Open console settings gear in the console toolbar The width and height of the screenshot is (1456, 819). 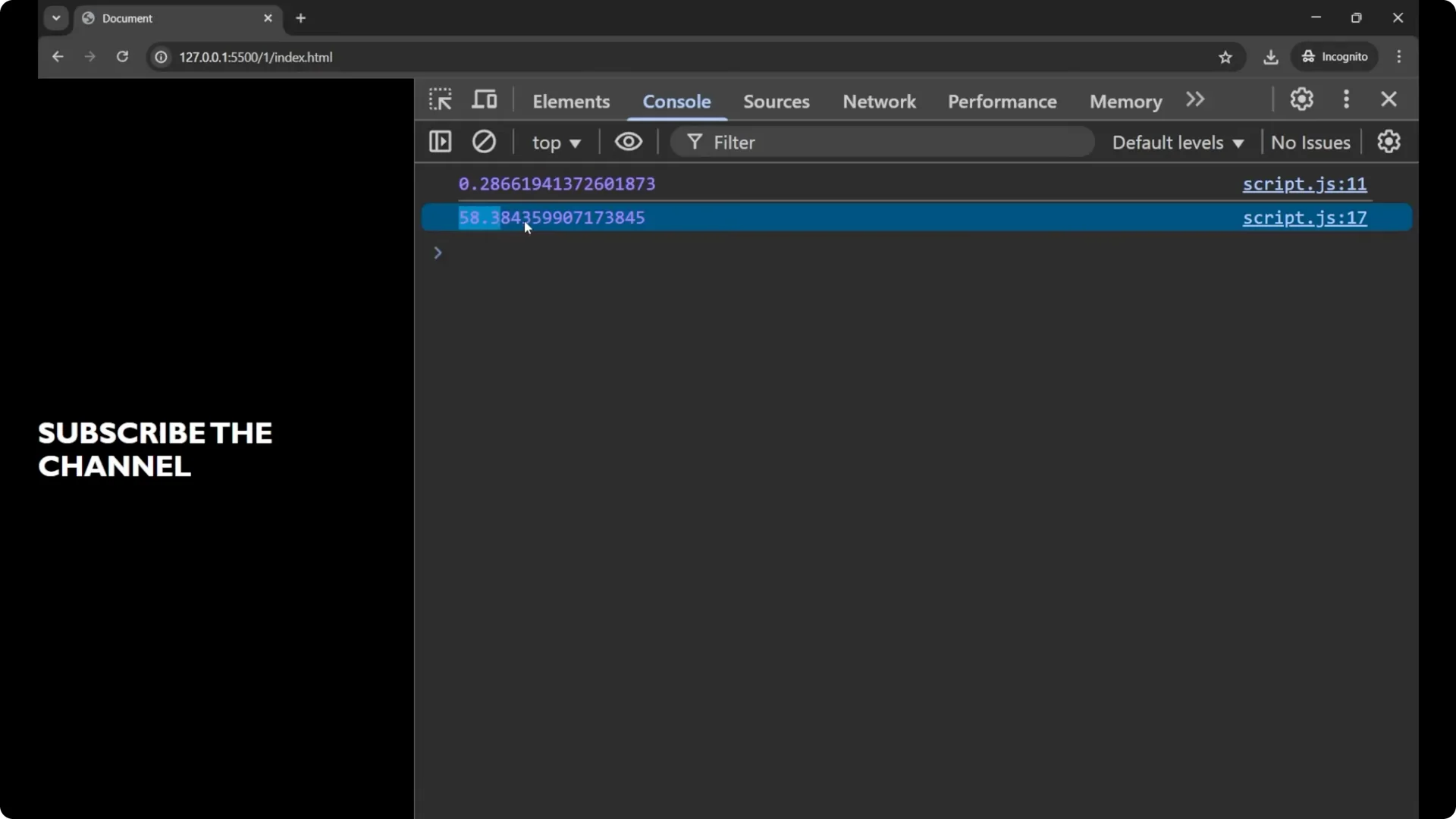pyautogui.click(x=1389, y=142)
